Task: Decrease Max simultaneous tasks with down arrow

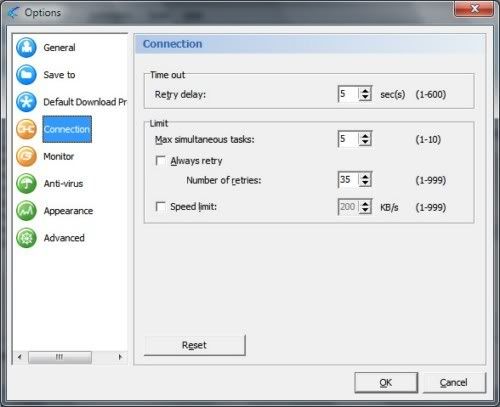Action: 365,142
